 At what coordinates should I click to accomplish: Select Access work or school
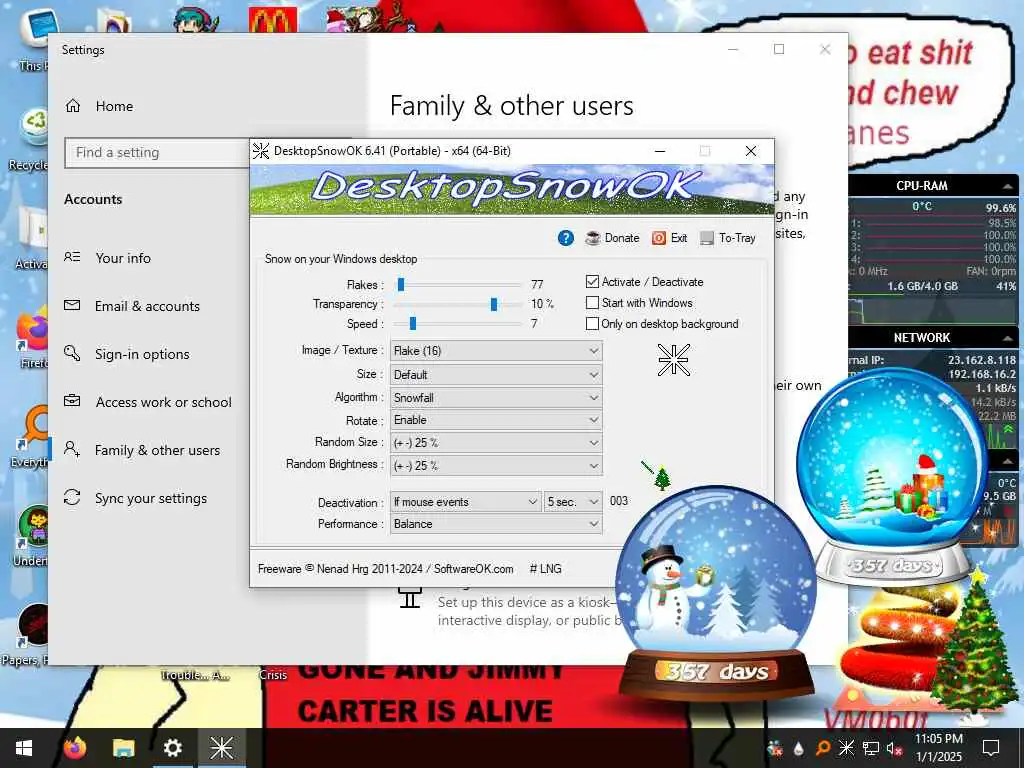(x=163, y=402)
